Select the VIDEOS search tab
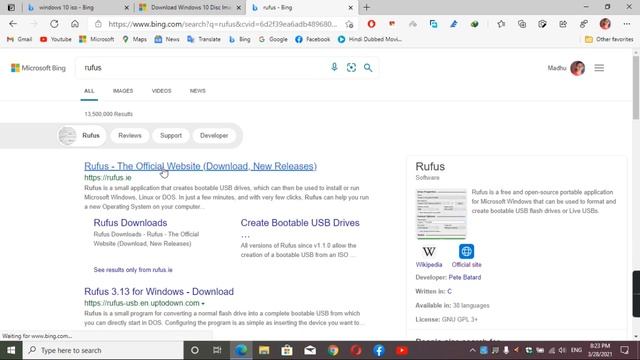Viewport: 640px width, 360px height. tap(161, 91)
